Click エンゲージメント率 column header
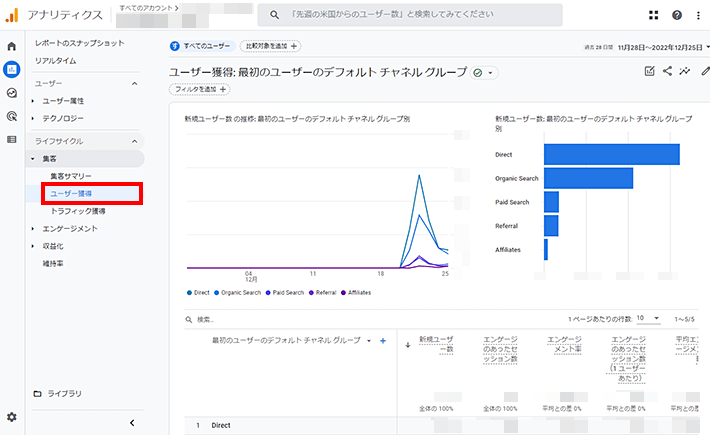The height and width of the screenshot is (435, 710). click(x=564, y=344)
